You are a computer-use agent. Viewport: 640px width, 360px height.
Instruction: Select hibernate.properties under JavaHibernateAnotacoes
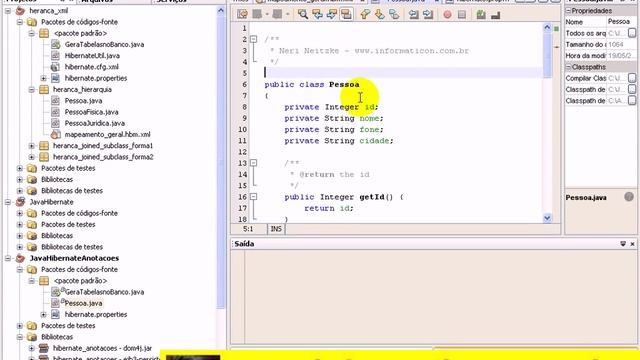(x=96, y=314)
